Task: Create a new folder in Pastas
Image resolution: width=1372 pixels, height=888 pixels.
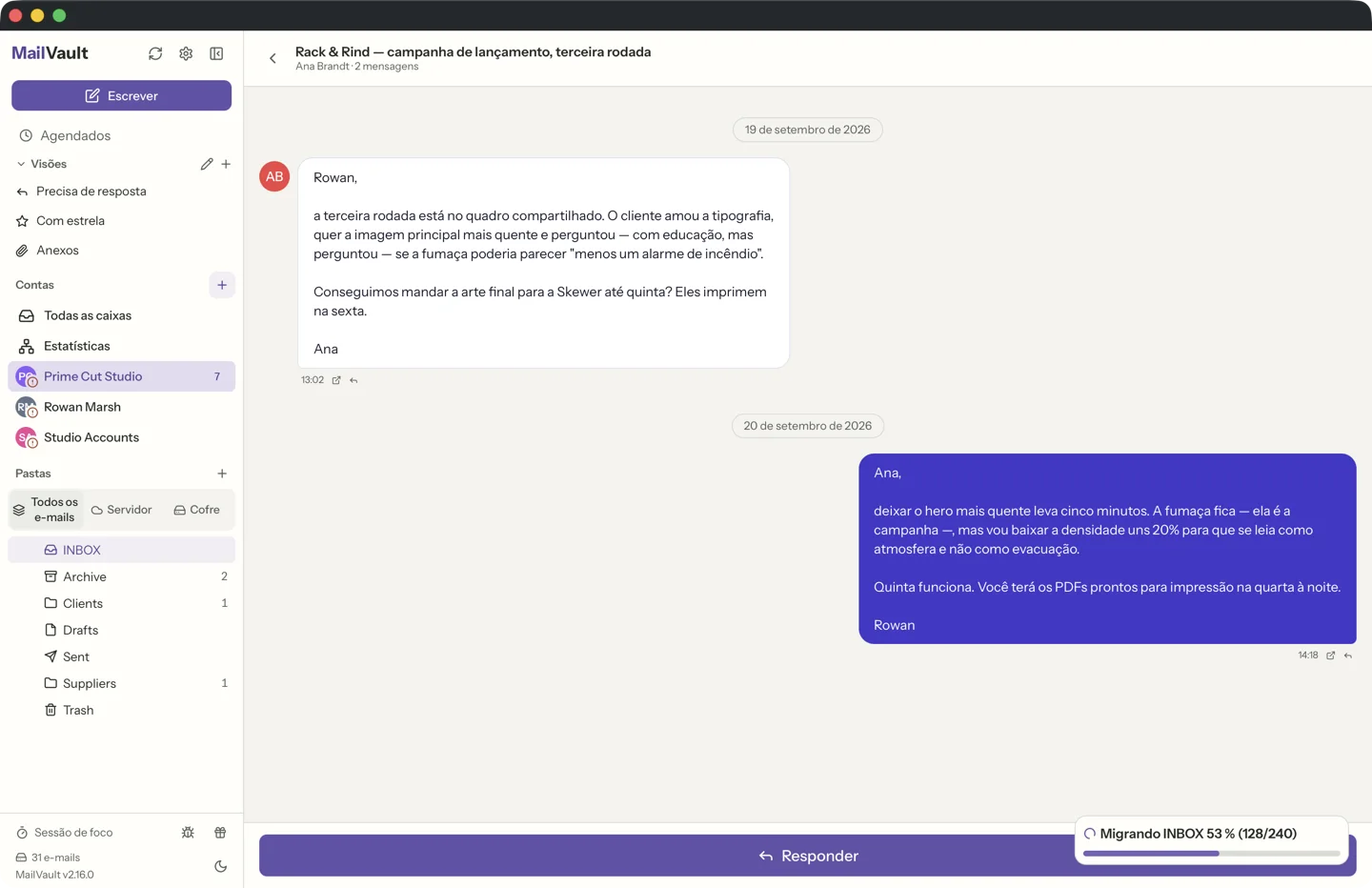Action: point(222,474)
